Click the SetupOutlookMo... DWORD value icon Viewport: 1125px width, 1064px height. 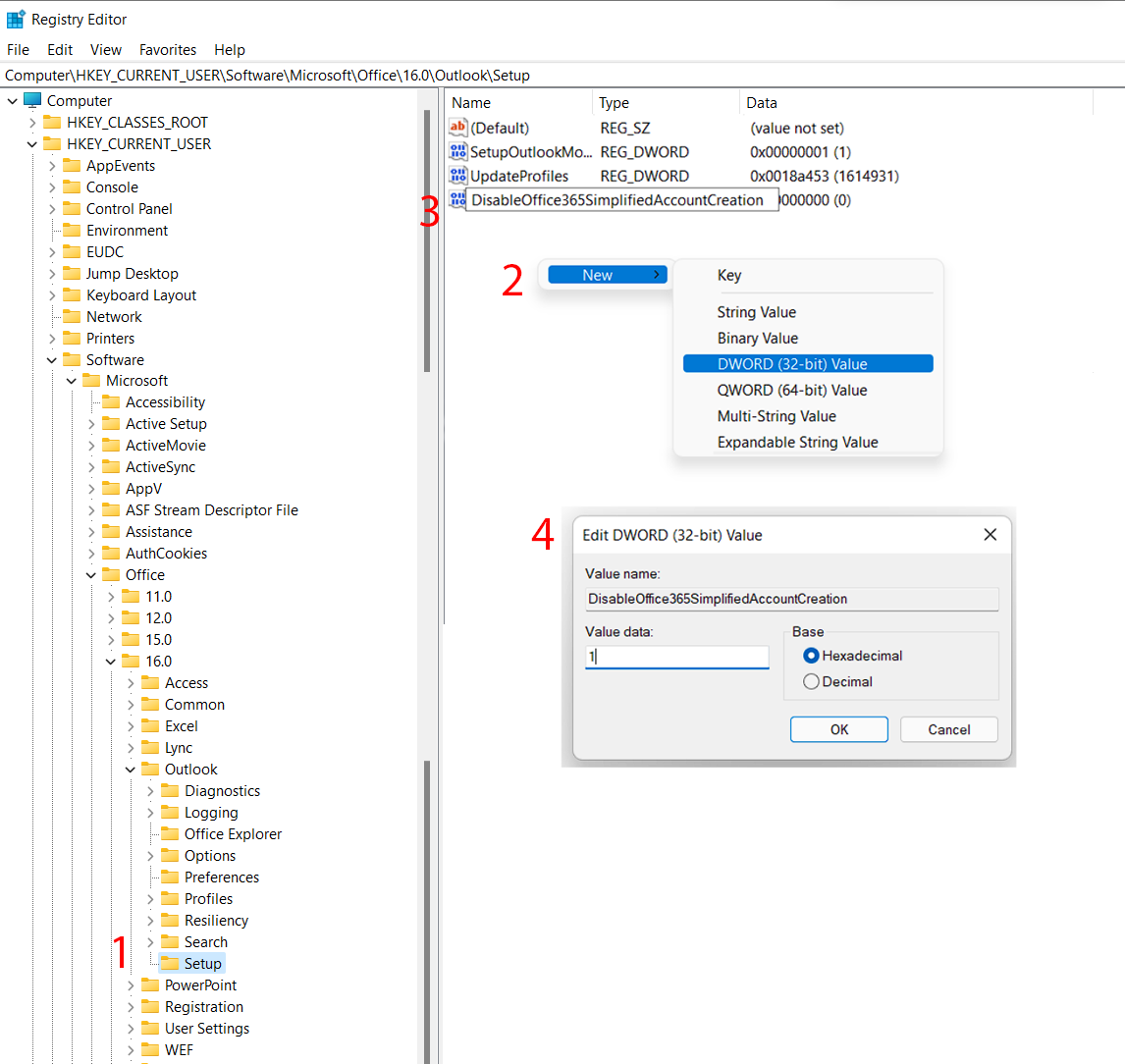point(457,151)
